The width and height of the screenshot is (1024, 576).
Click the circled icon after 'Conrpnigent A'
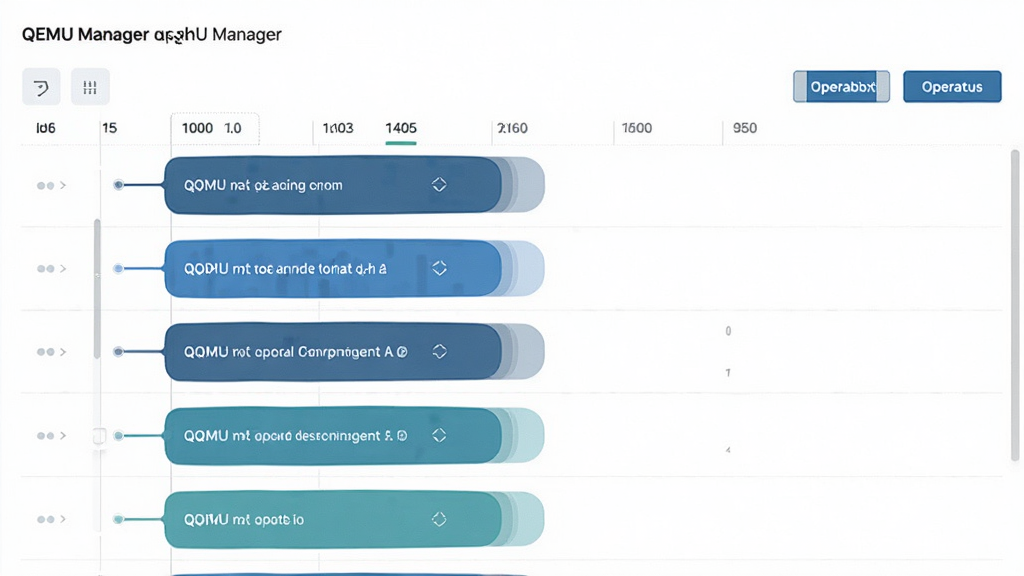pos(402,352)
